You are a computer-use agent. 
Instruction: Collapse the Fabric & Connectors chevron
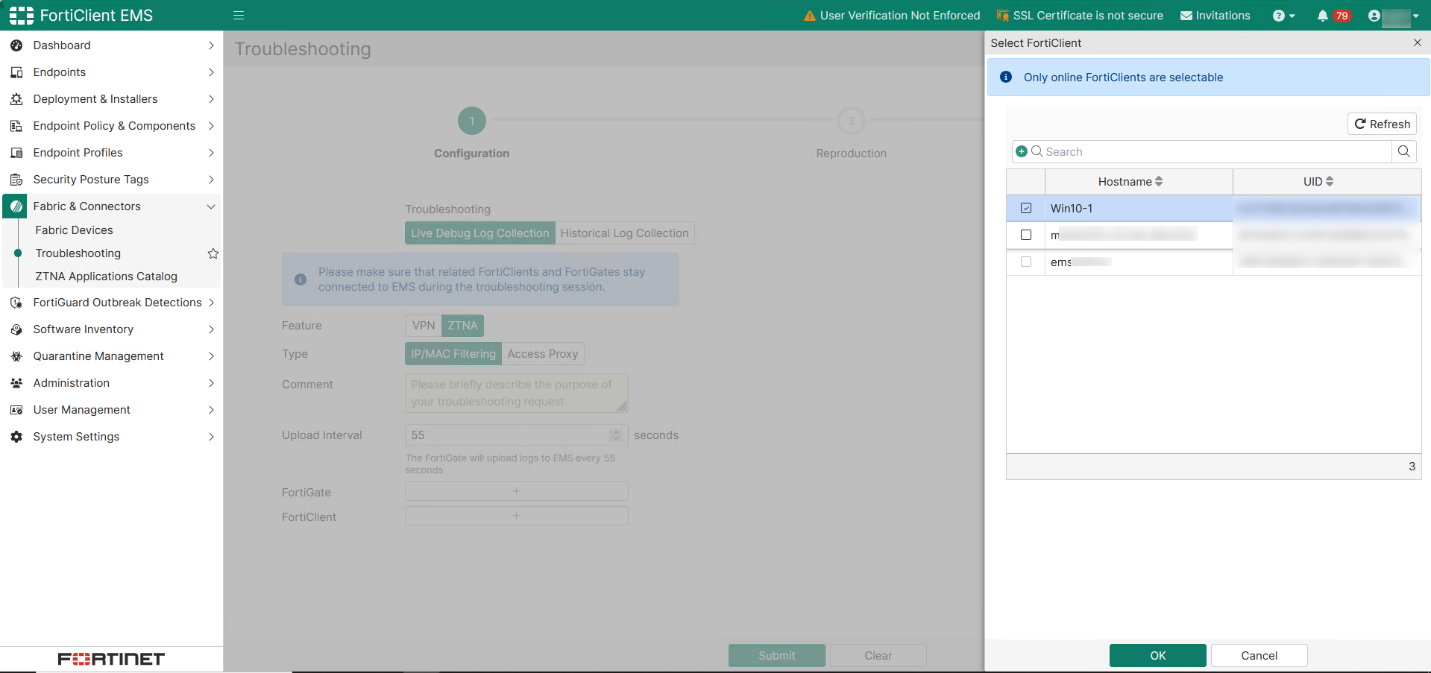click(211, 206)
